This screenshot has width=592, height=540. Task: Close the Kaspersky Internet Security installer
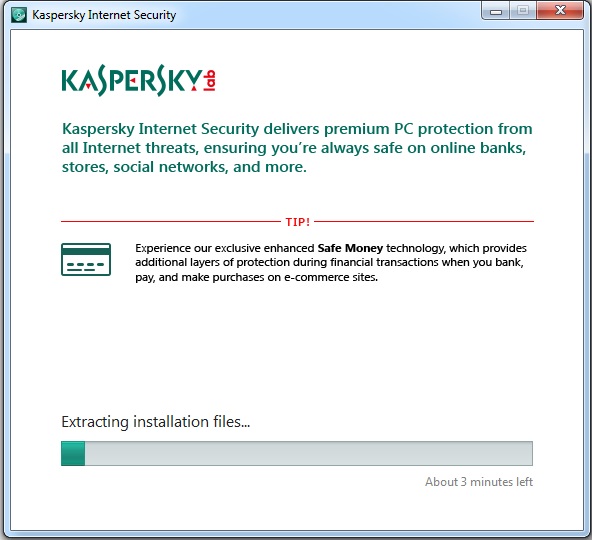tap(560, 11)
